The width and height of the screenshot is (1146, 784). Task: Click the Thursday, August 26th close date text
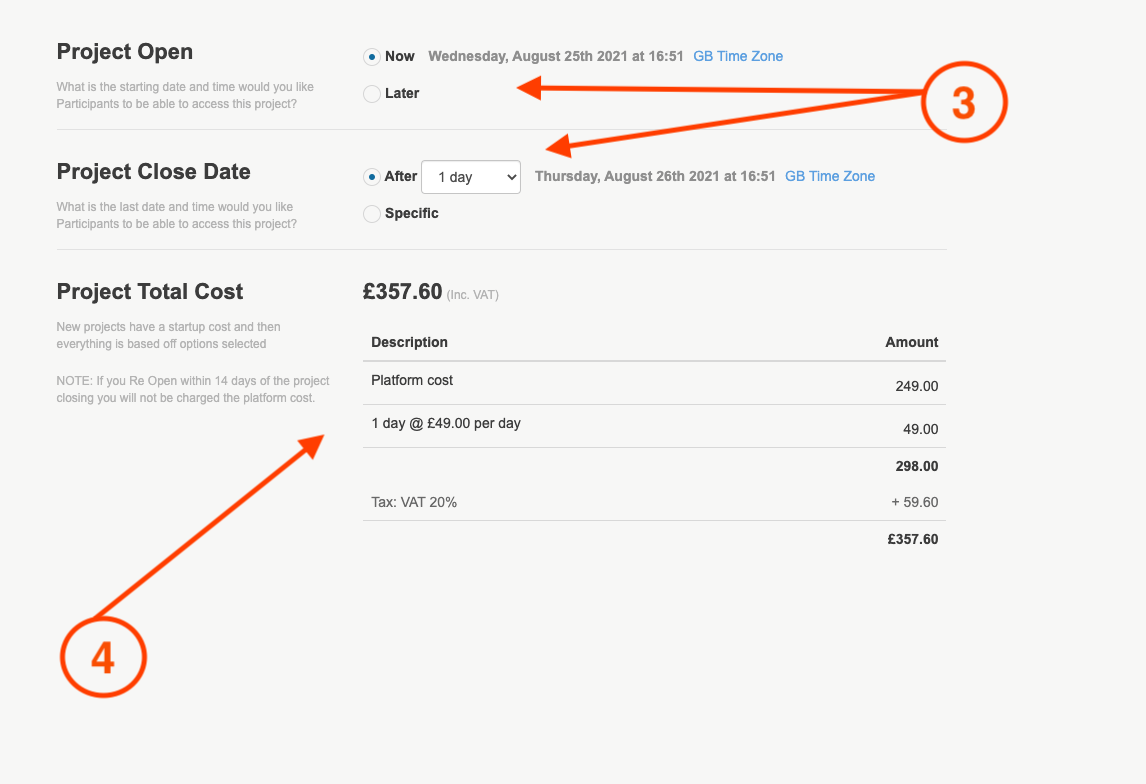(655, 176)
